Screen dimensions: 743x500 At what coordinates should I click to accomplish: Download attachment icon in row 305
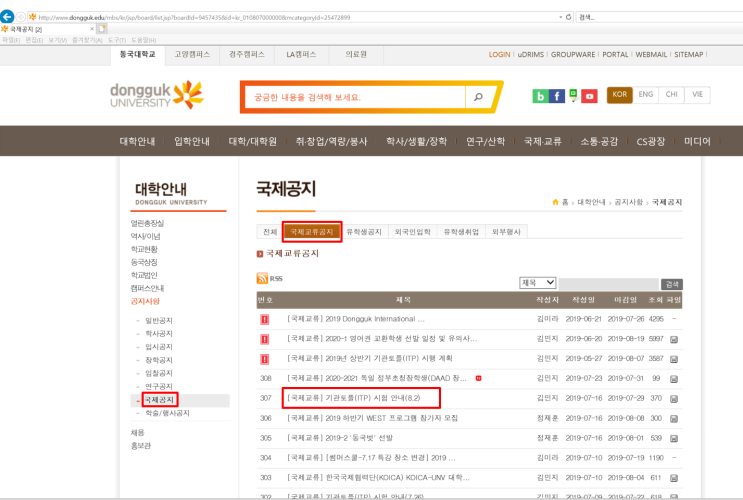coord(674,438)
